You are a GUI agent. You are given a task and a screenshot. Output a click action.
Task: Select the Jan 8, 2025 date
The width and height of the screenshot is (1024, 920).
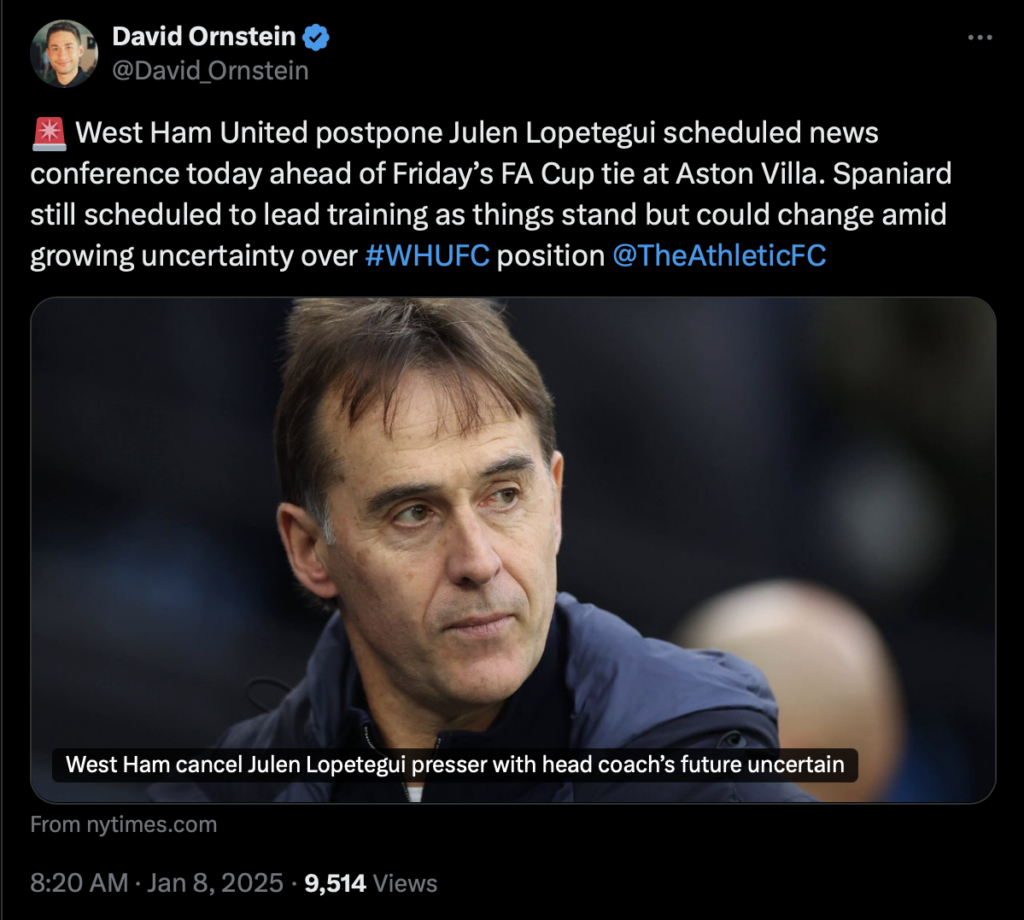click(x=215, y=883)
